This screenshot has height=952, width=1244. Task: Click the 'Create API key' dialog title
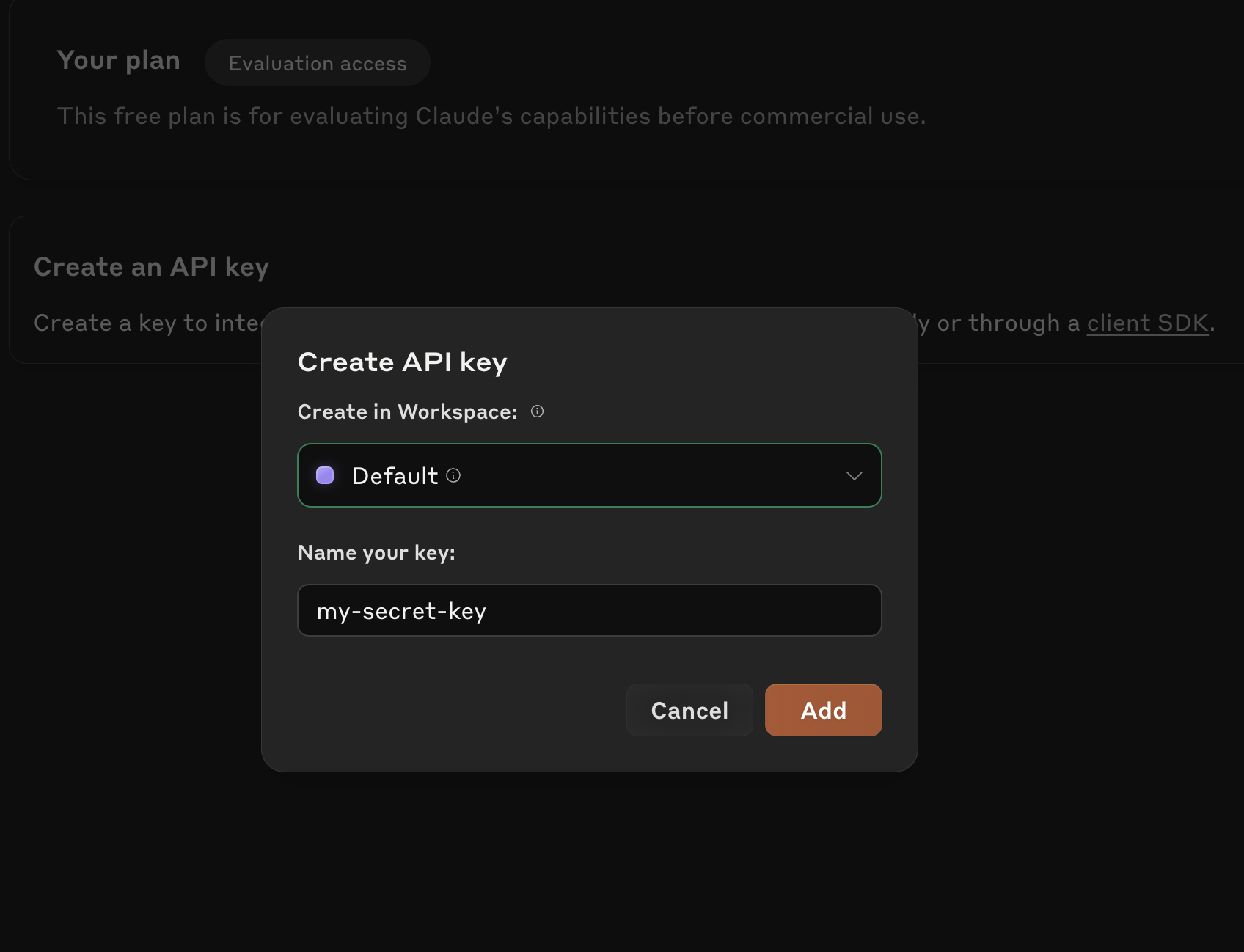(x=402, y=362)
